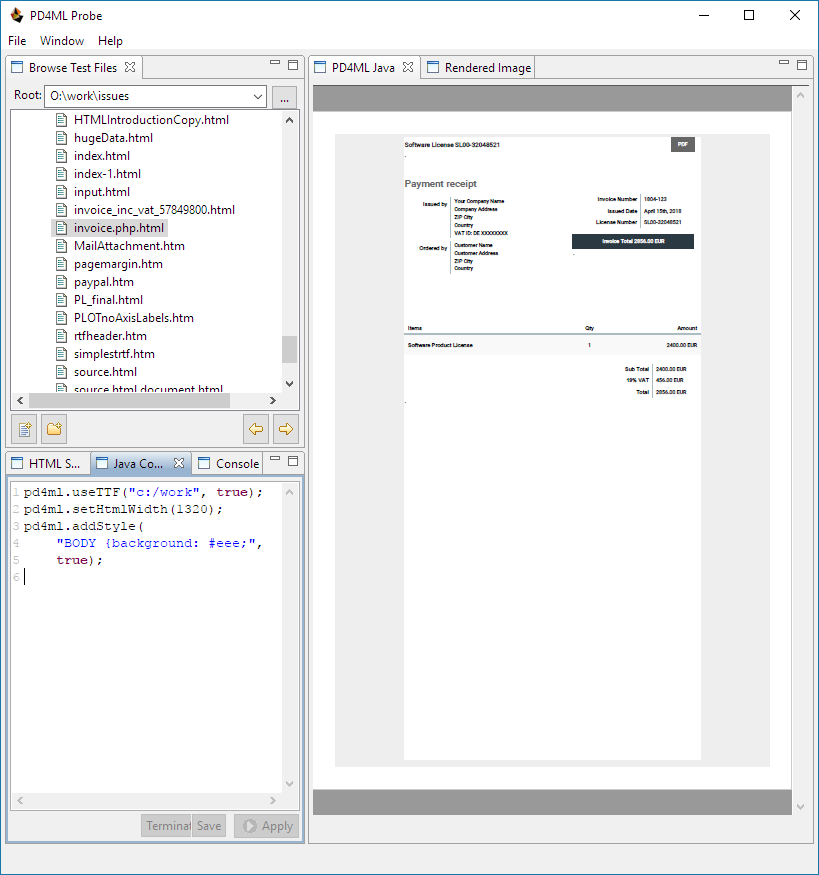The image size is (819, 875).
Task: Select invoice_inc_vat_57849800.html in file list
Action: 154,210
